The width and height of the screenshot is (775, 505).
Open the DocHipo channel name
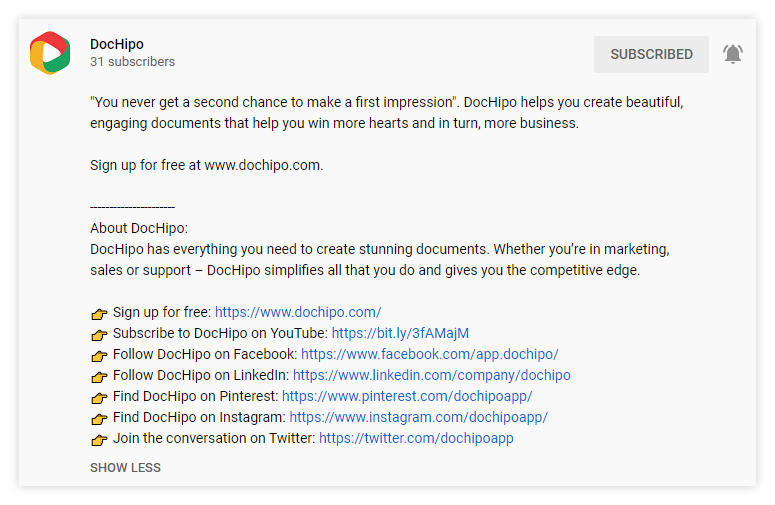pyautogui.click(x=117, y=44)
